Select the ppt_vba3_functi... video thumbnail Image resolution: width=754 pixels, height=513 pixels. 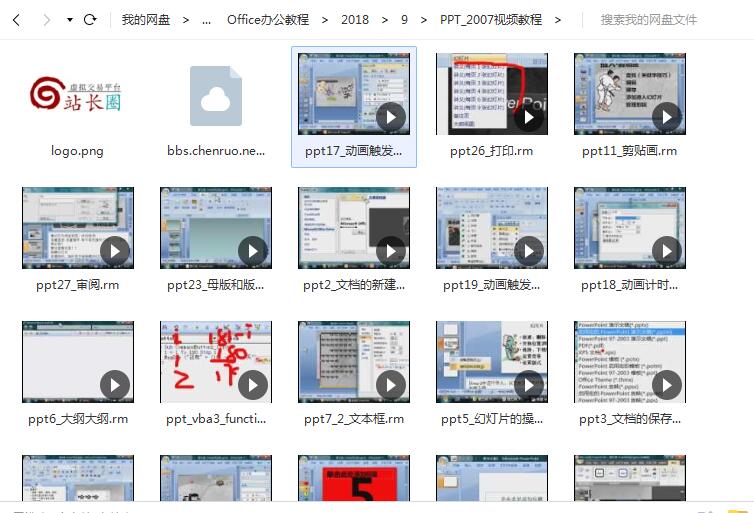tap(216, 362)
